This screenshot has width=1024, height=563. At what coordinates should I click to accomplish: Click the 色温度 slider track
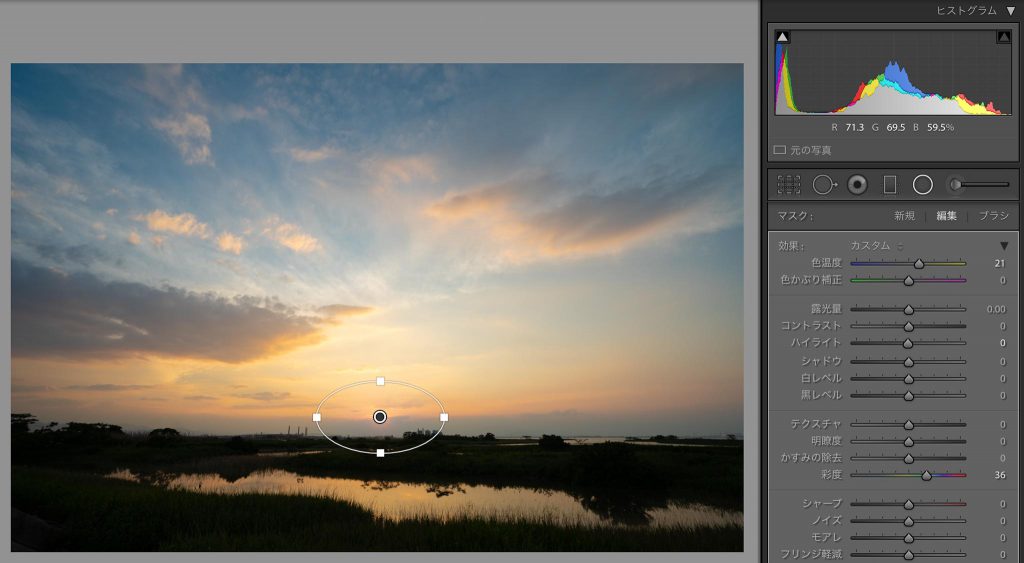[x=908, y=264]
